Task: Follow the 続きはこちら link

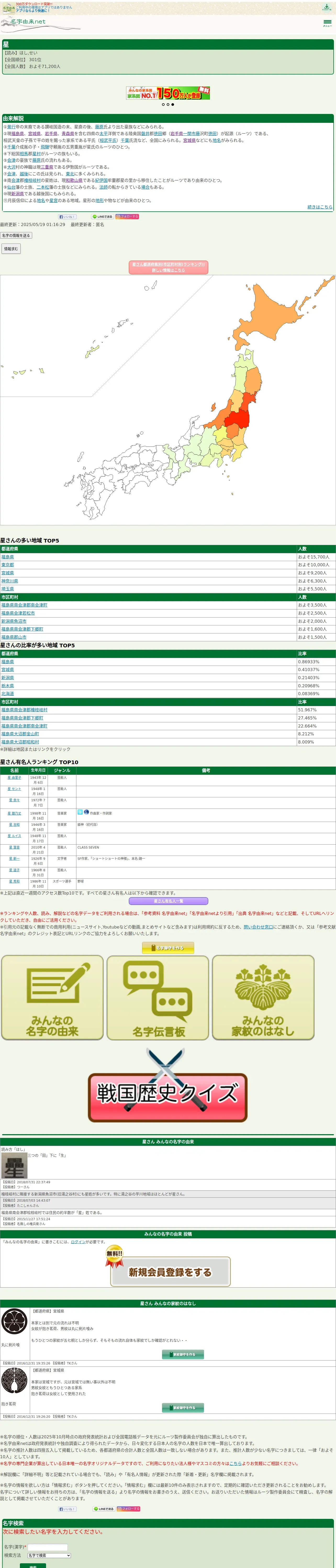Action: 320,207
